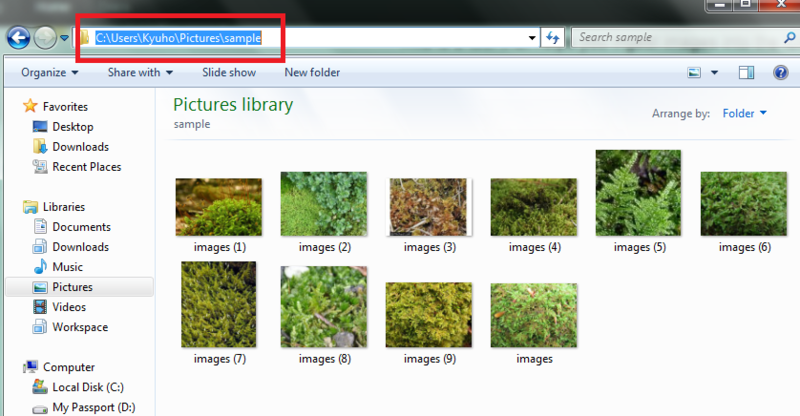Image resolution: width=800 pixels, height=416 pixels.
Task: Refresh the folder with the refresh button
Action: (x=553, y=38)
